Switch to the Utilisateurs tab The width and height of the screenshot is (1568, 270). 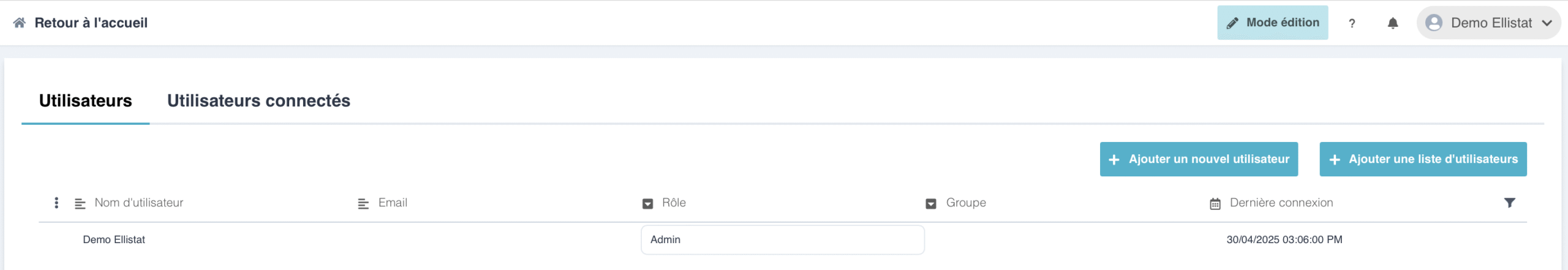pyautogui.click(x=86, y=100)
